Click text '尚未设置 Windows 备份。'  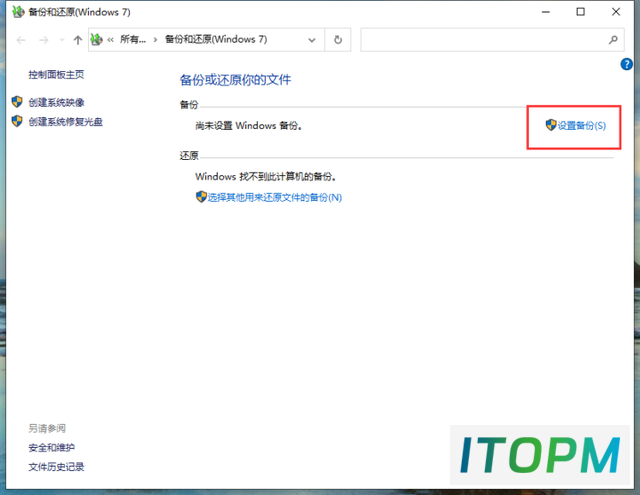tap(249, 126)
